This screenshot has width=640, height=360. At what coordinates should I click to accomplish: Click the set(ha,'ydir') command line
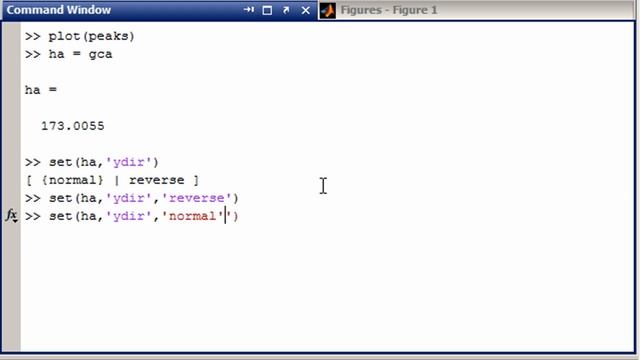[92, 162]
